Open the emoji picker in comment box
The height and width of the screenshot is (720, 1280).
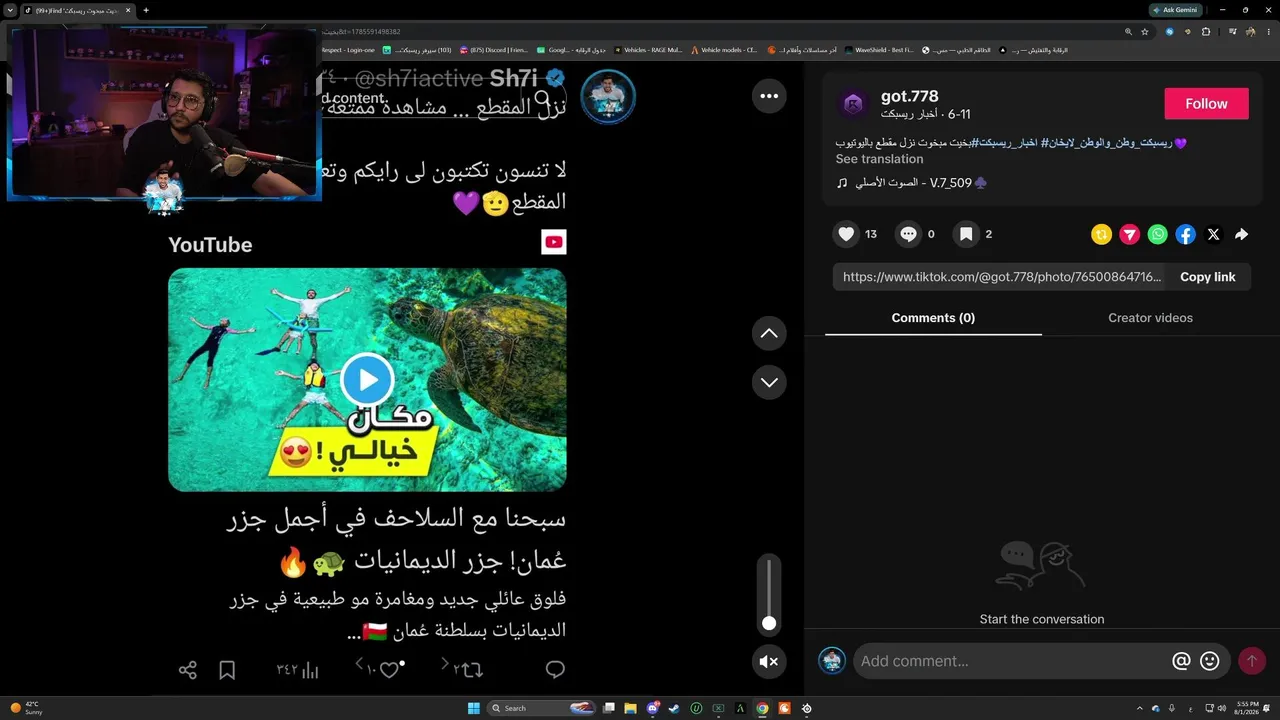tap(1209, 661)
